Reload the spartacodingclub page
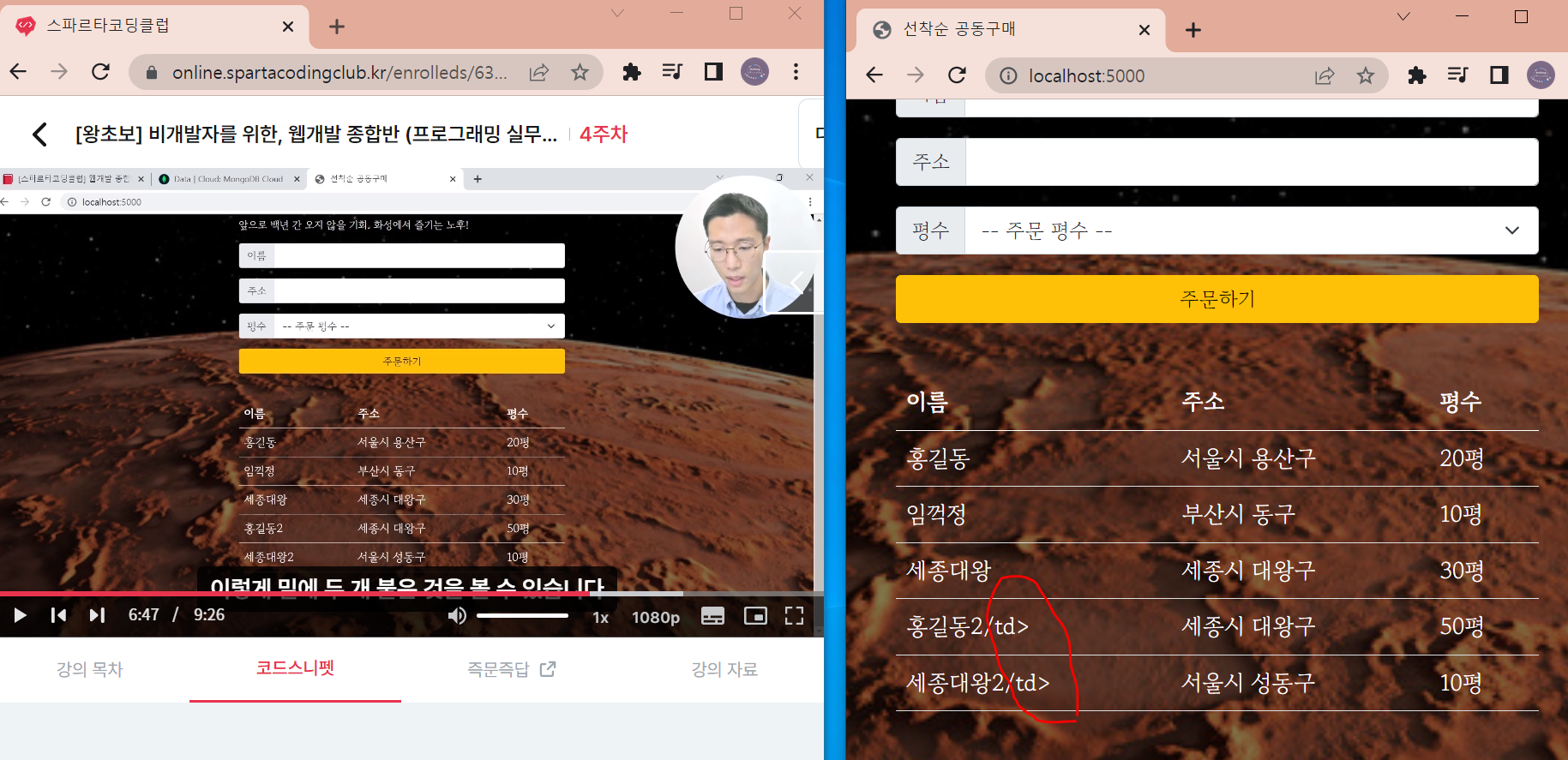Viewport: 1568px width, 760px height. click(100, 72)
